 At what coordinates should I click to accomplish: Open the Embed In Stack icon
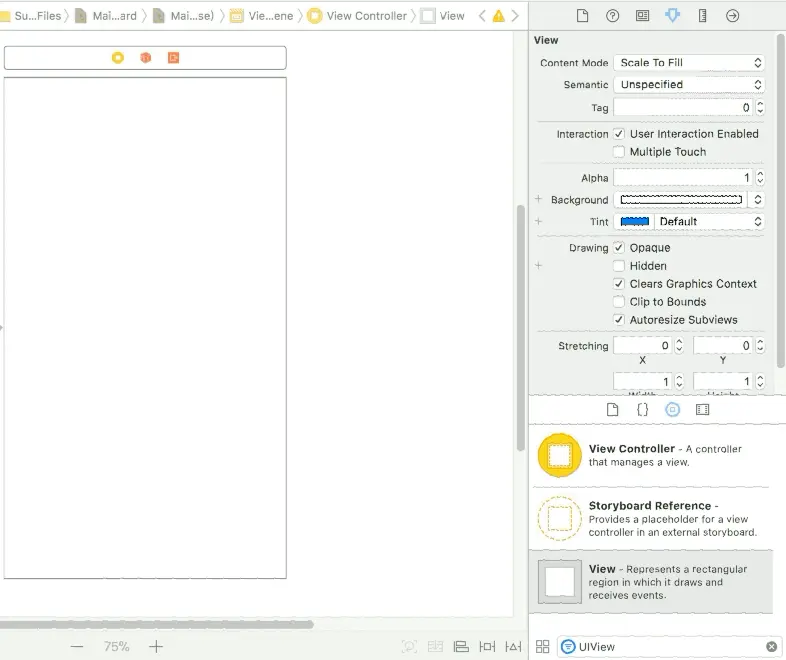[435, 646]
